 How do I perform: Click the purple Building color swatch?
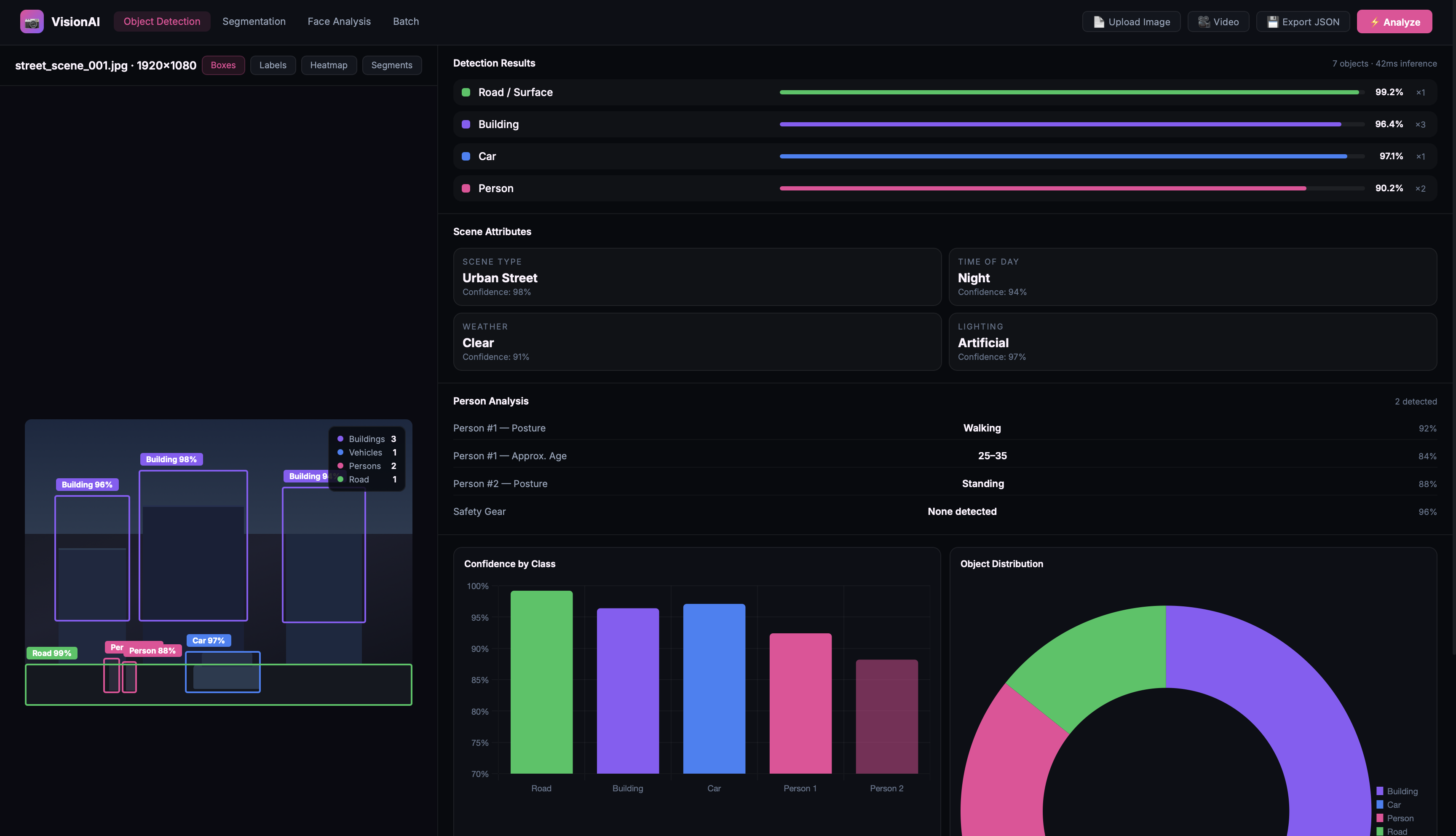(x=466, y=125)
